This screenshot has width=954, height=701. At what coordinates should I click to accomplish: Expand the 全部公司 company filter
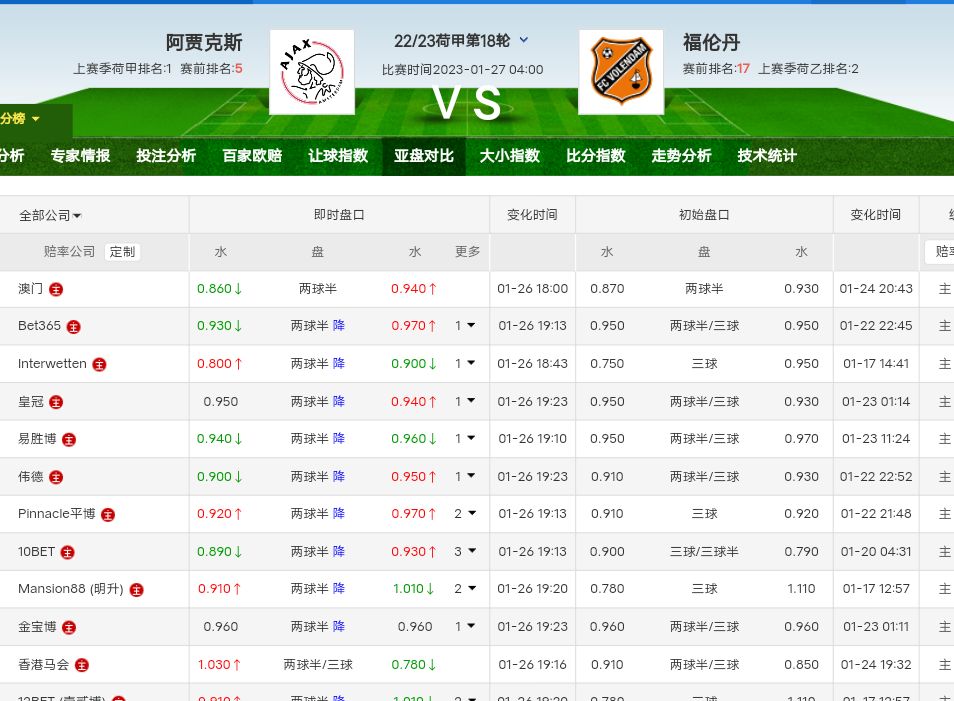tap(50, 215)
